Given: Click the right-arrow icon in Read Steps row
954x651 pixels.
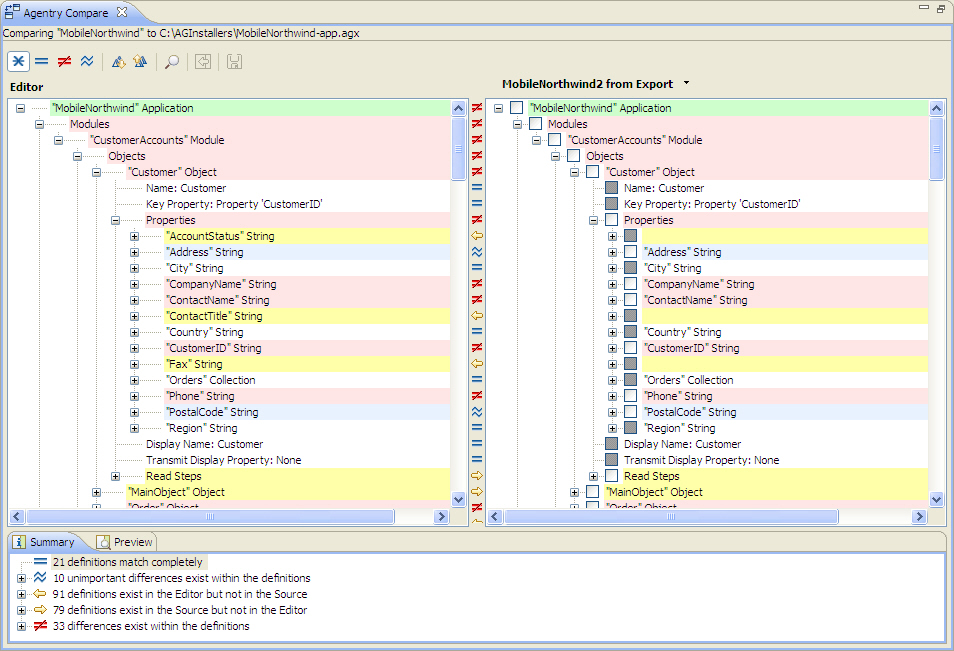Looking at the screenshot, I should [x=477, y=476].
